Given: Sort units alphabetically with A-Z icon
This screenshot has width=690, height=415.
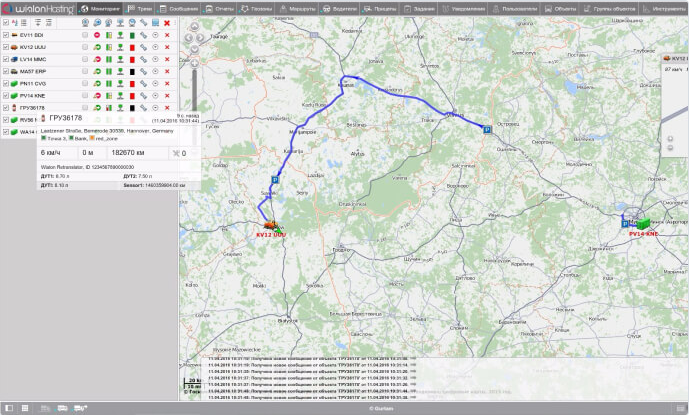Looking at the screenshot, I should [15, 22].
